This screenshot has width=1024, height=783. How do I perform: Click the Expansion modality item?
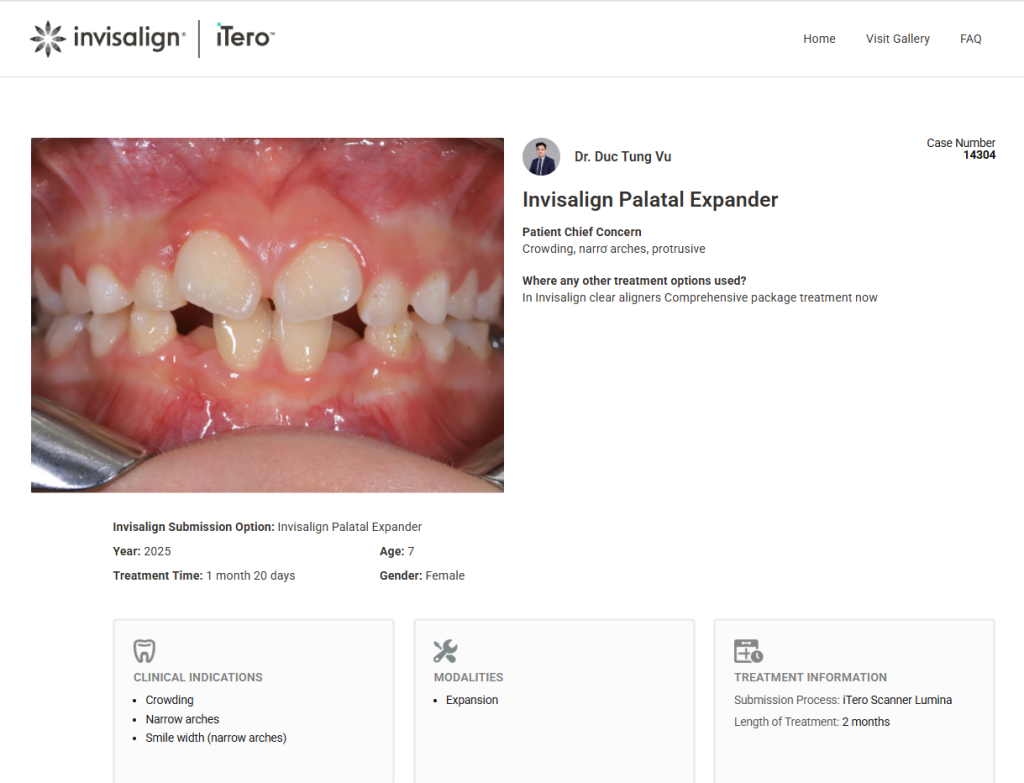click(x=472, y=700)
